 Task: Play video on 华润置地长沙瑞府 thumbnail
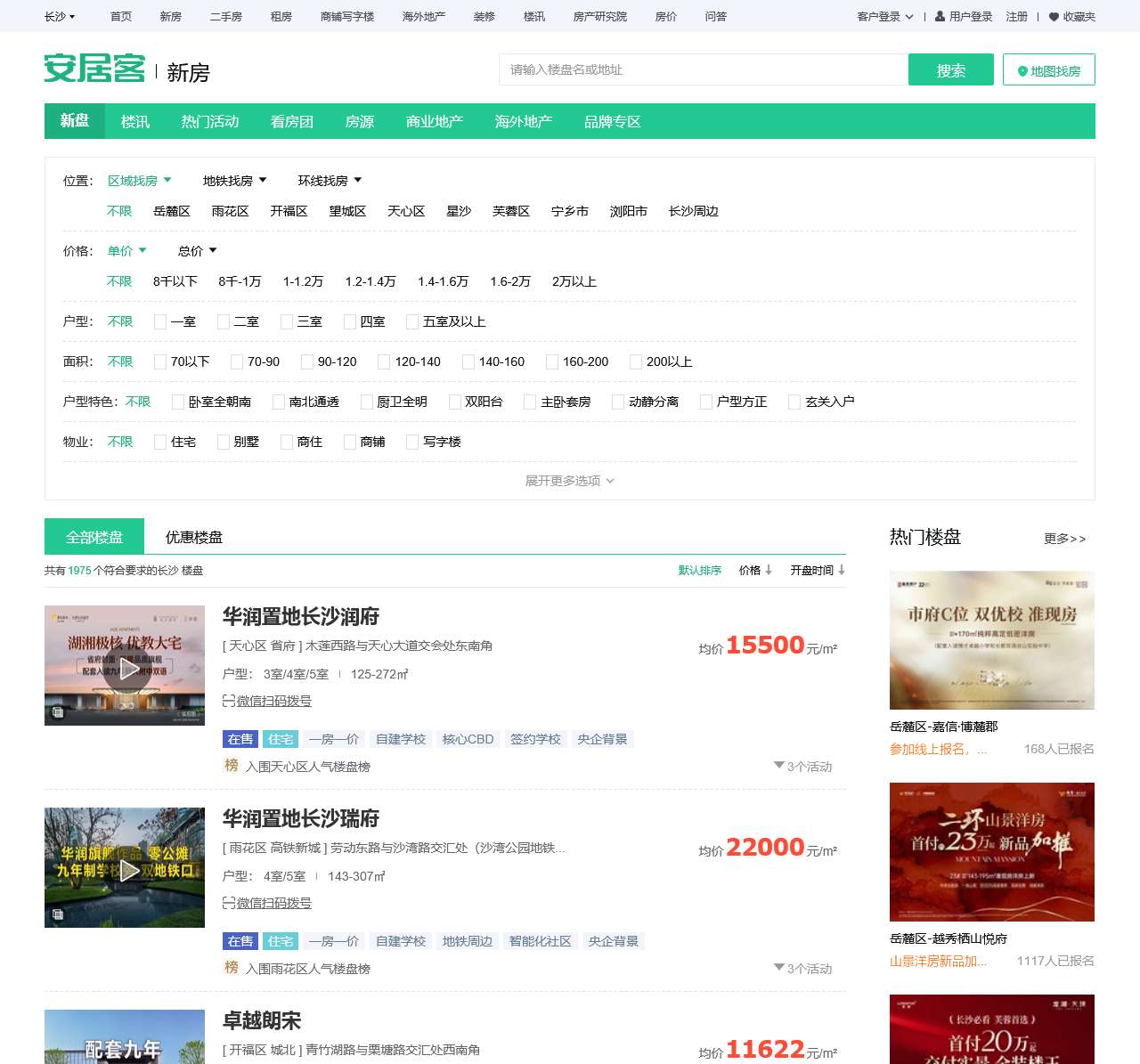point(129,871)
